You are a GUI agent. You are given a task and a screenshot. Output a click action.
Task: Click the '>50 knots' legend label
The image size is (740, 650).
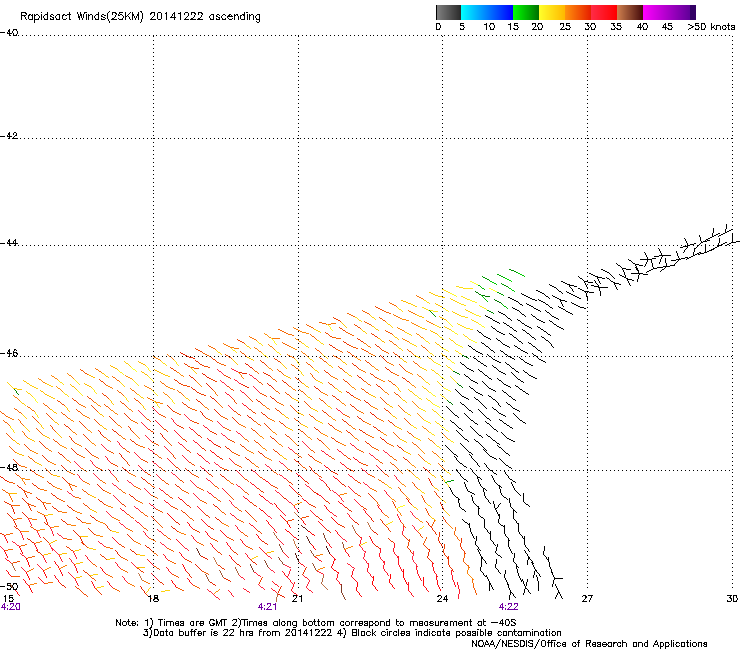click(x=711, y=27)
